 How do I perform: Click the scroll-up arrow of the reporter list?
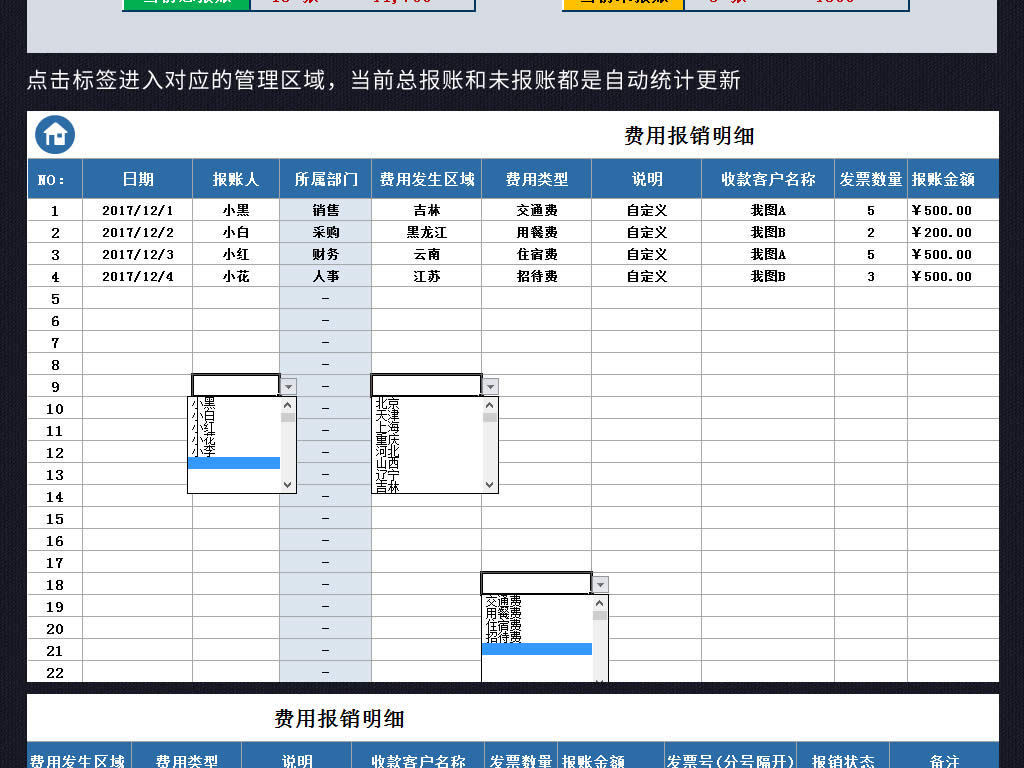point(287,404)
